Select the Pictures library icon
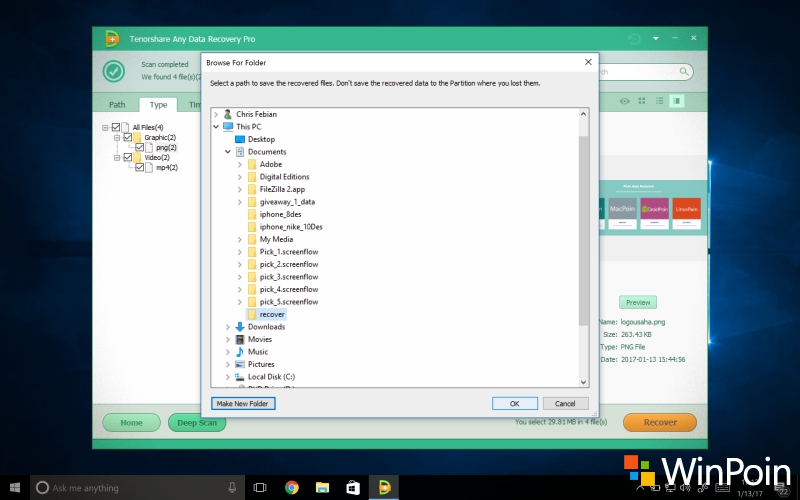Image resolution: width=800 pixels, height=500 pixels. coord(240,364)
